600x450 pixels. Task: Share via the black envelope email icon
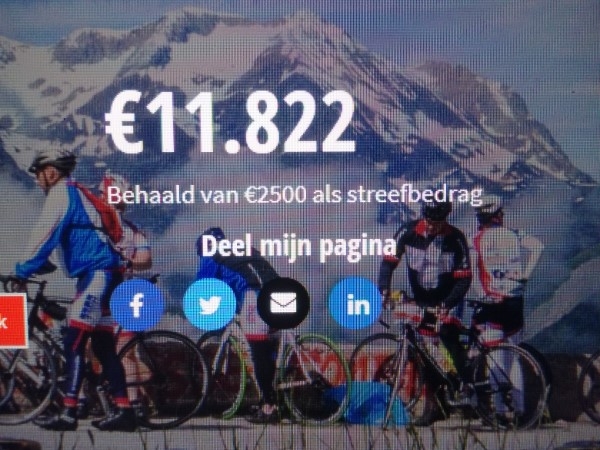(x=283, y=303)
